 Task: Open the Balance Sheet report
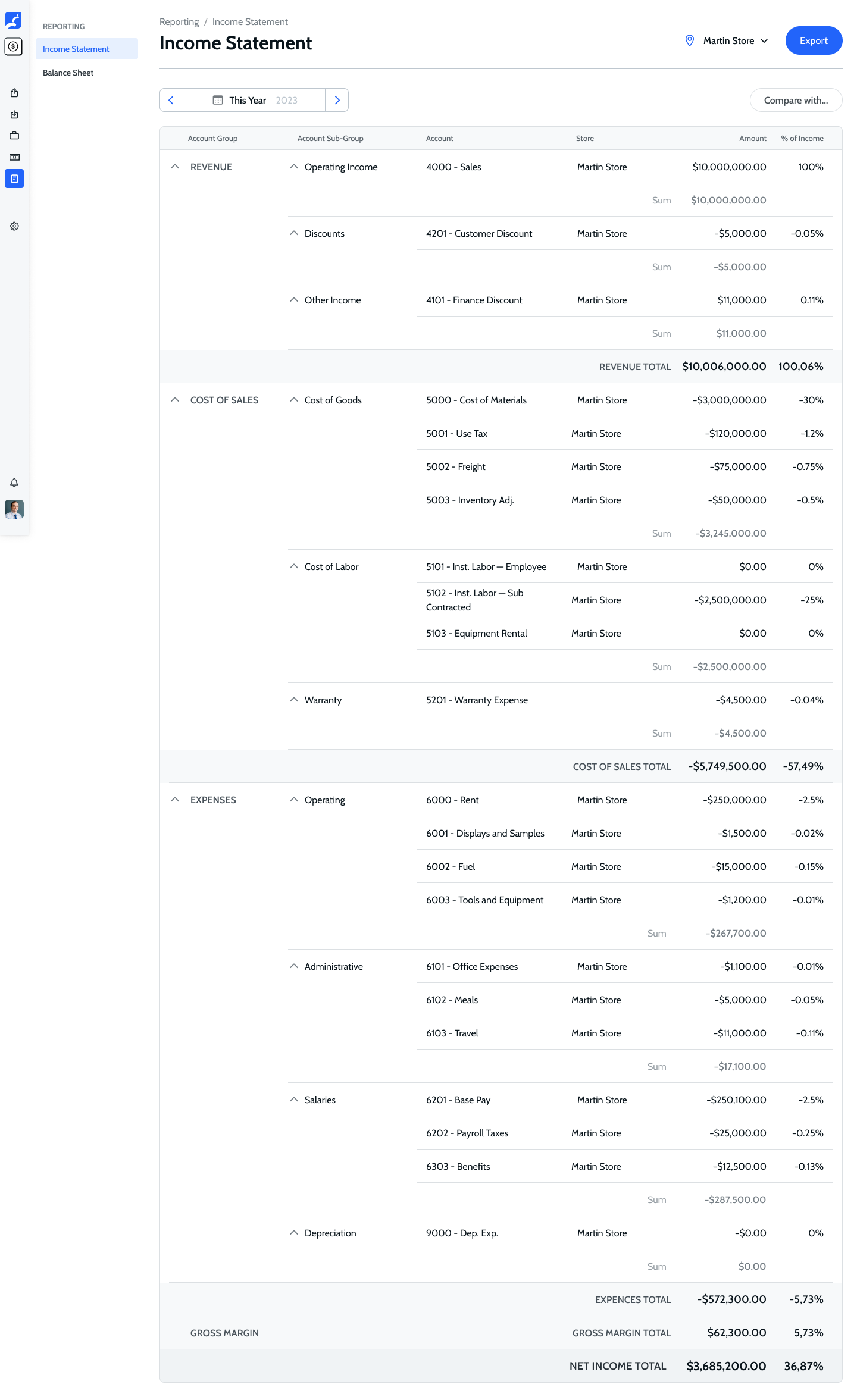click(68, 73)
